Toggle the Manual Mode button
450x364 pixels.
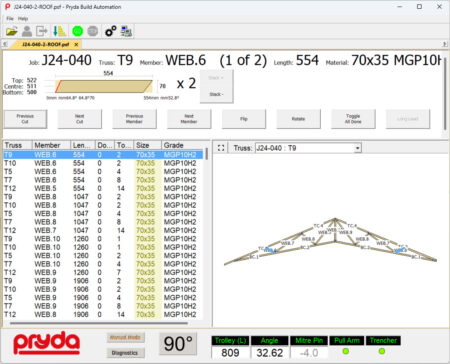coord(126,337)
